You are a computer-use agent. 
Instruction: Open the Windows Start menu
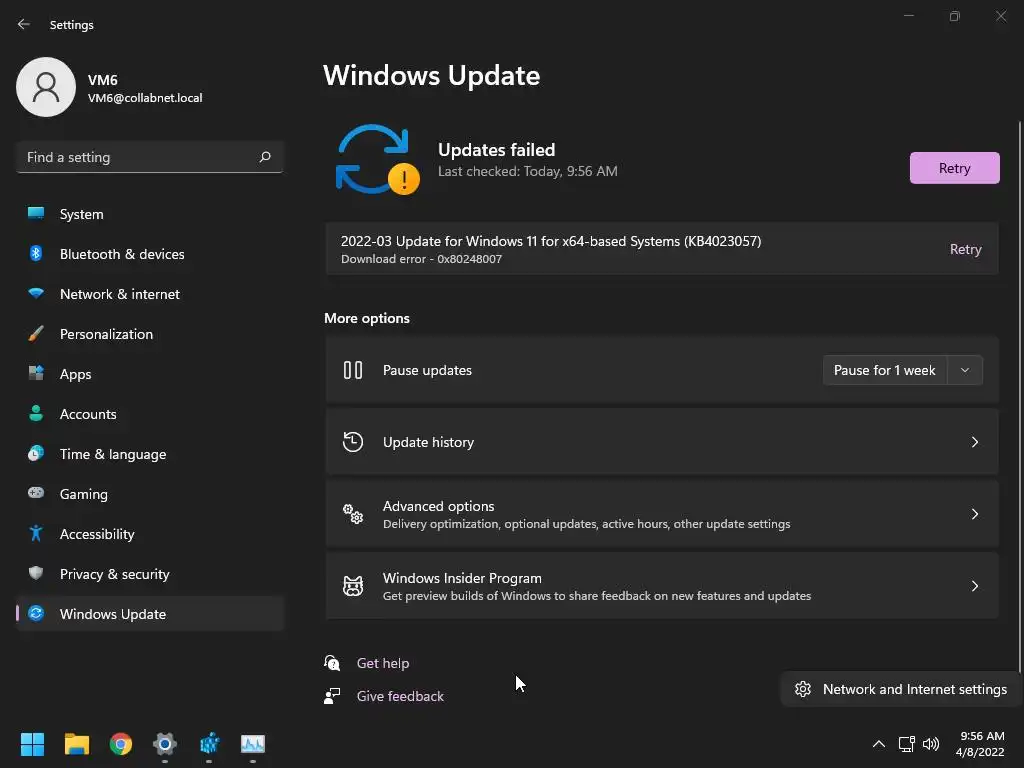tap(32, 744)
